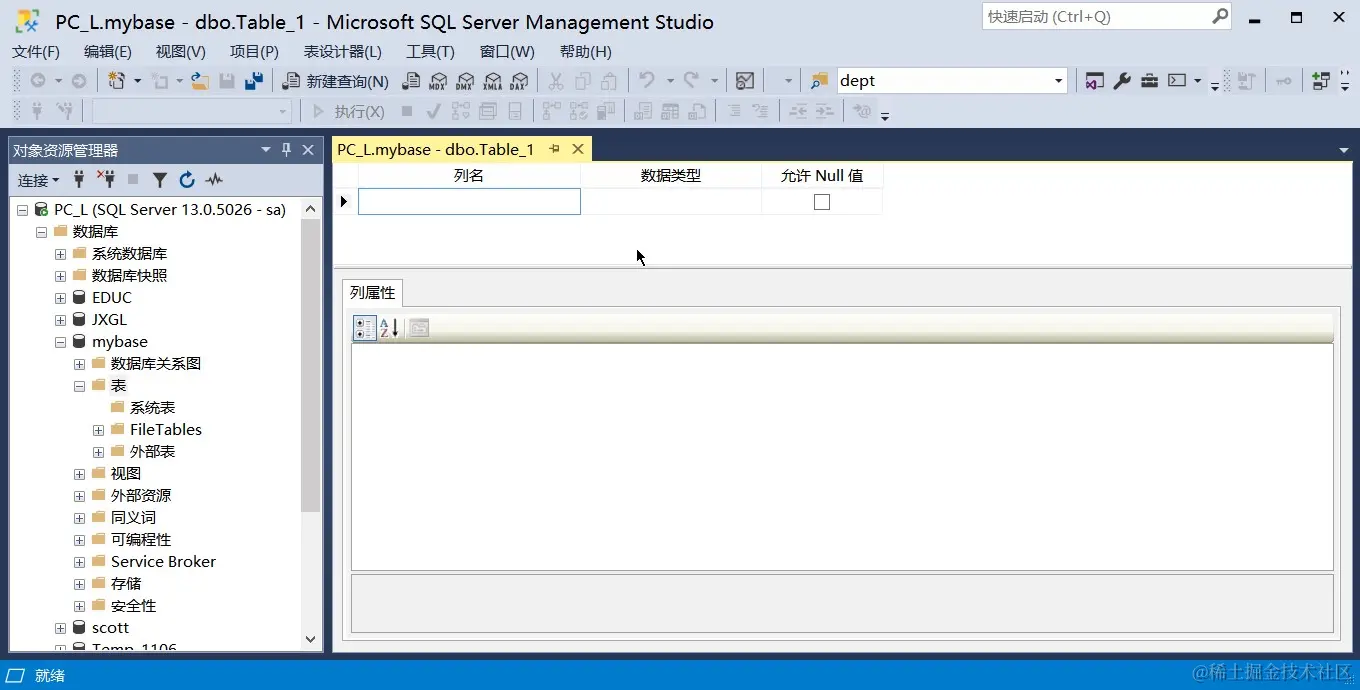Click the Database Engine Query icon
This screenshot has width=1360, height=690.
[411, 81]
